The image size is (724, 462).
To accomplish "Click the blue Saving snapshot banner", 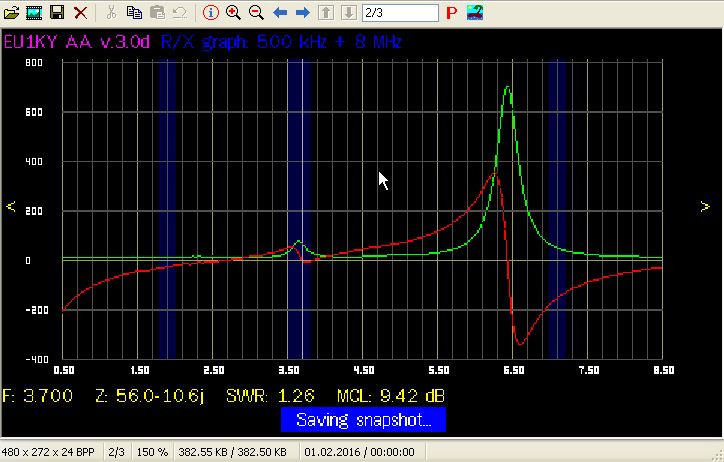I will coord(363,420).
